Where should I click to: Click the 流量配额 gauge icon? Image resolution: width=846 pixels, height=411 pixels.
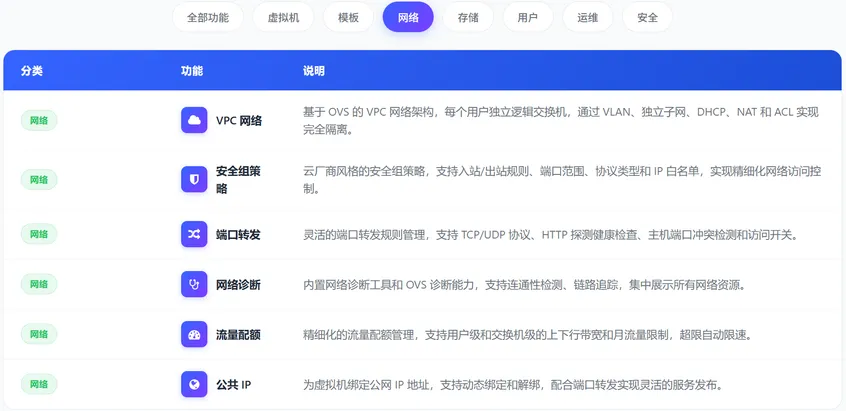pos(194,334)
